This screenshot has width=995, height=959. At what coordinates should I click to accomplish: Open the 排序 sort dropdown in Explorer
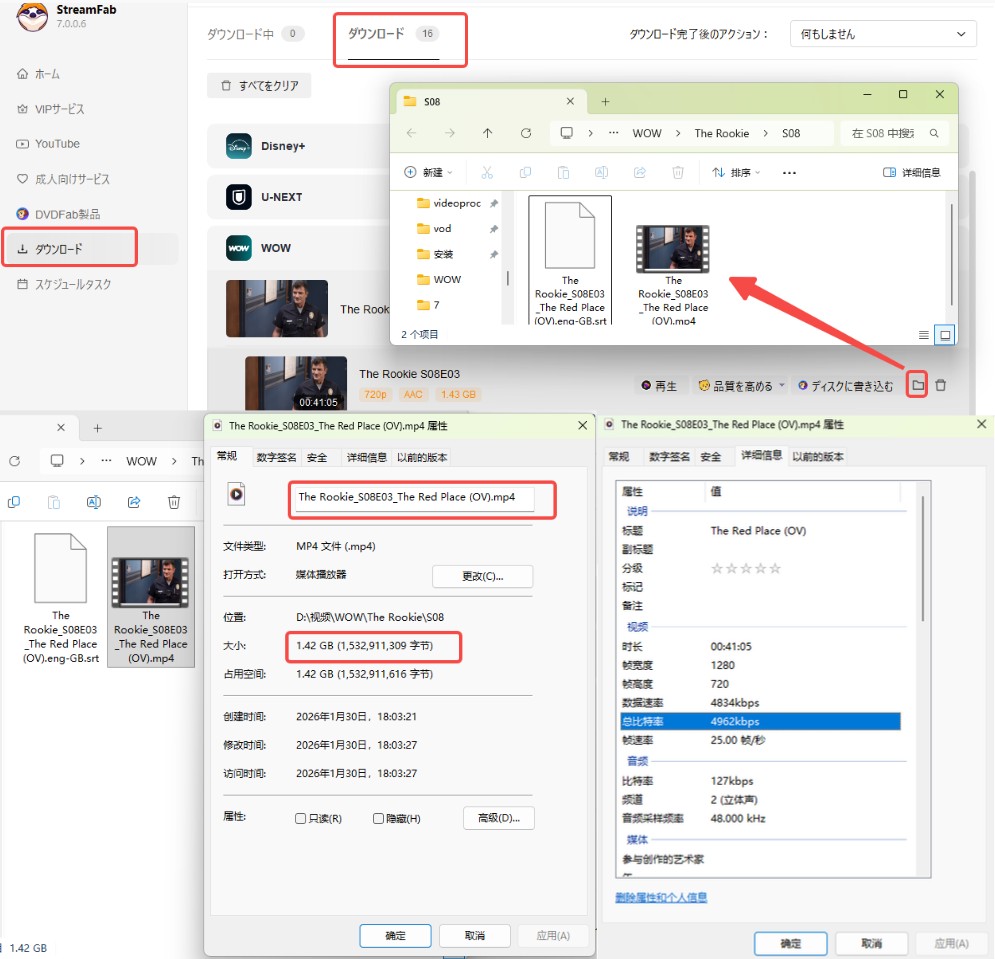pos(736,173)
